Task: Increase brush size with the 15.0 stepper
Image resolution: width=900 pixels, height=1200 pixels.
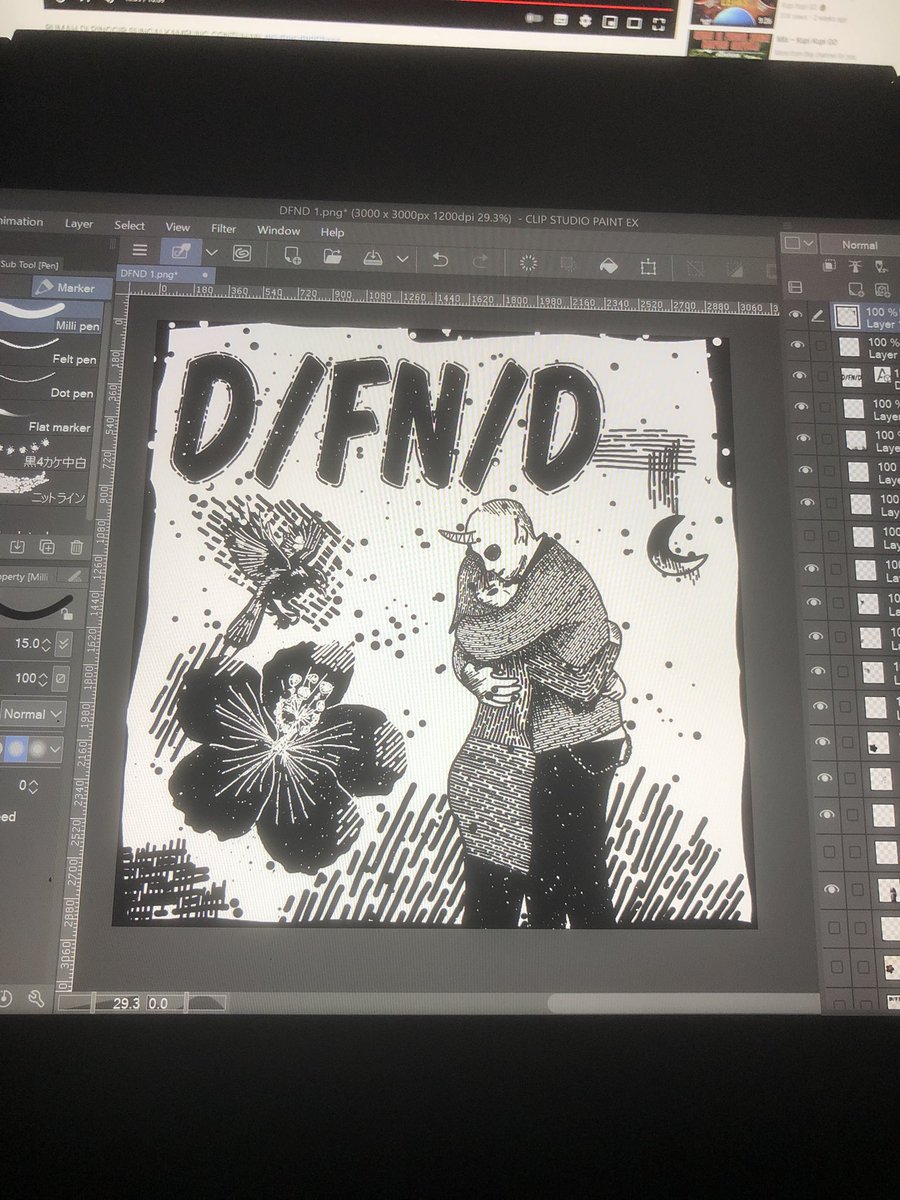Action: pos(46,642)
